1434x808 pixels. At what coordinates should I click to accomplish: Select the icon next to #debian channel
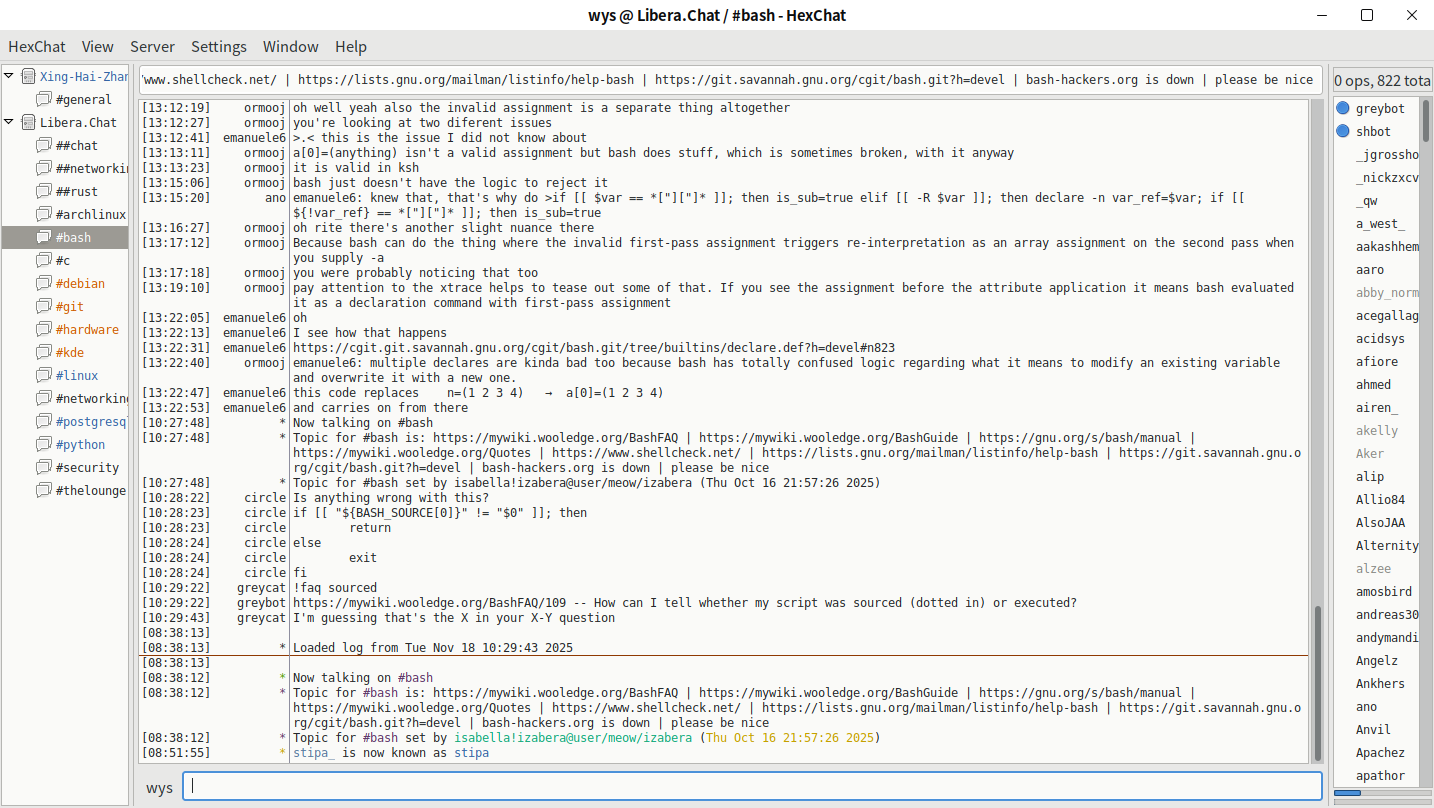click(x=43, y=284)
